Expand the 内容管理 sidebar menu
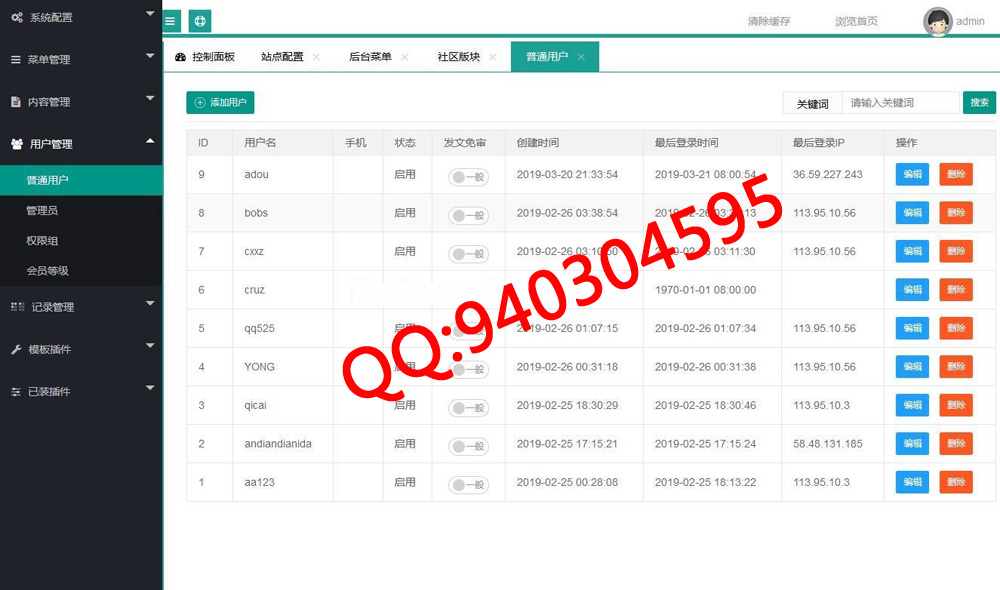Viewport: 1000px width, 590px height. (80, 101)
